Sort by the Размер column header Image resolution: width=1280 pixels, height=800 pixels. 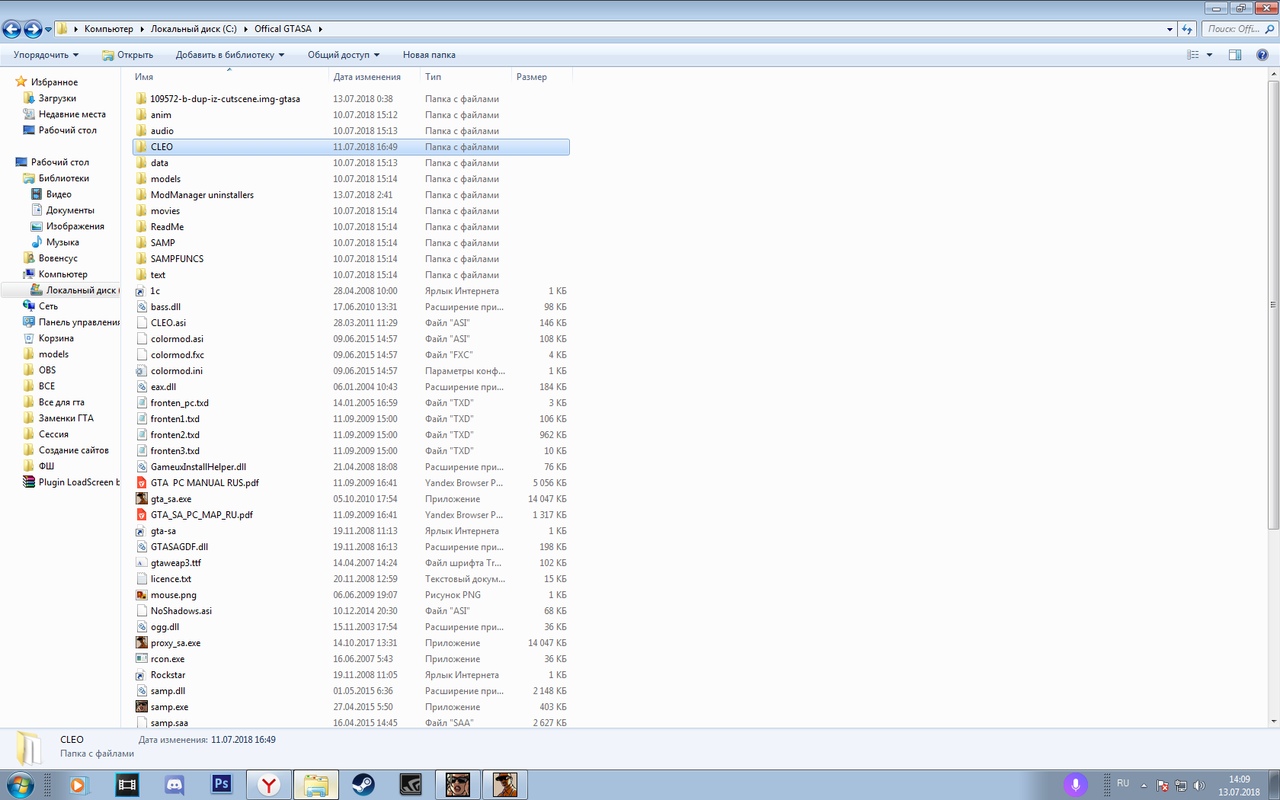pos(541,77)
